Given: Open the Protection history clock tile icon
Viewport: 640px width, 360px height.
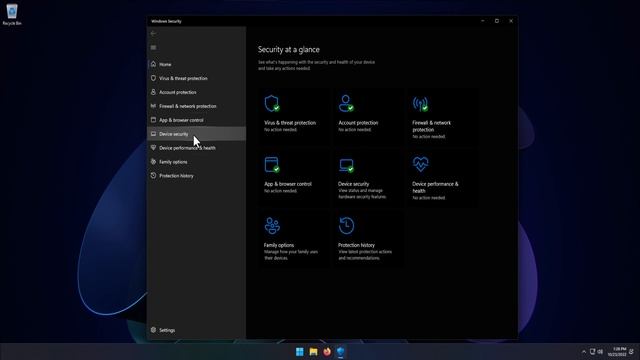Looking at the screenshot, I should [346, 226].
